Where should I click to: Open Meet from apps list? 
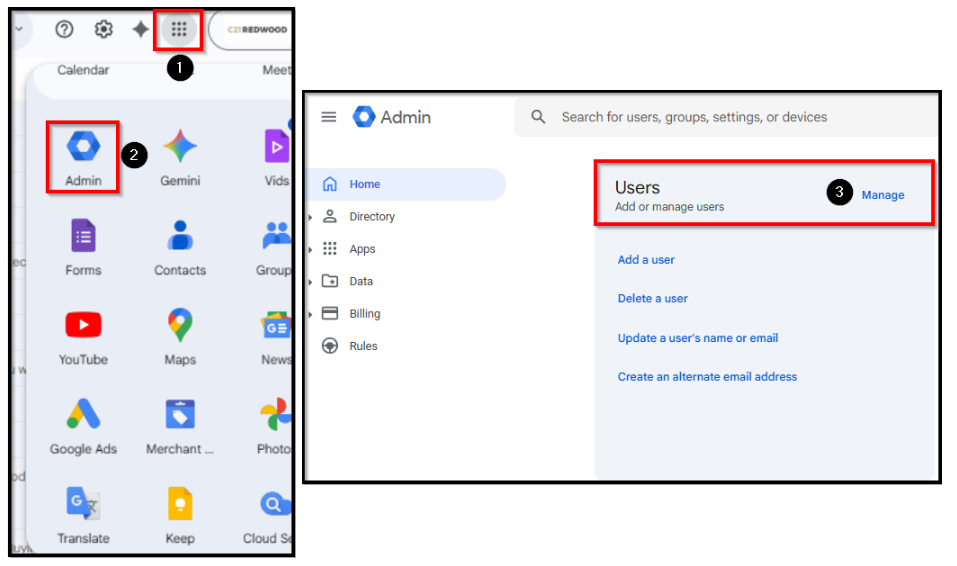pyautogui.click(x=277, y=70)
